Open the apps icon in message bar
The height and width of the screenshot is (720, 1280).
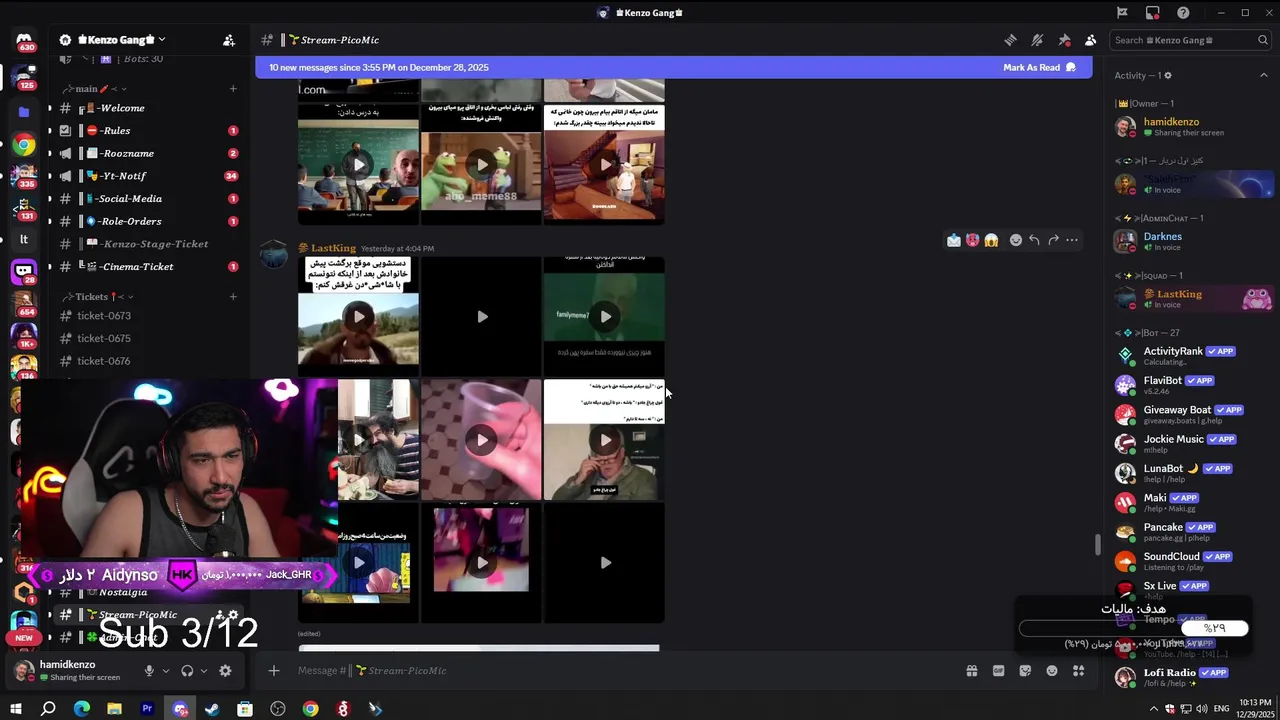1079,671
